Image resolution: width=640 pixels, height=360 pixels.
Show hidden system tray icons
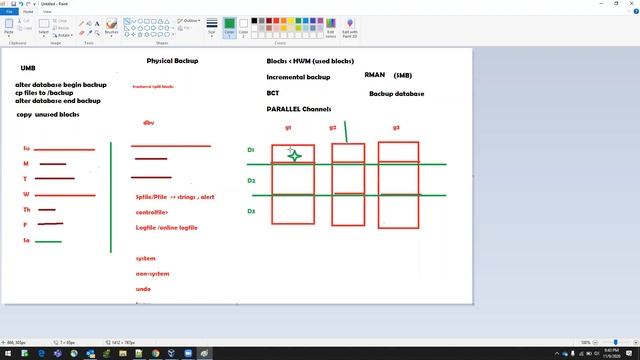(557, 353)
